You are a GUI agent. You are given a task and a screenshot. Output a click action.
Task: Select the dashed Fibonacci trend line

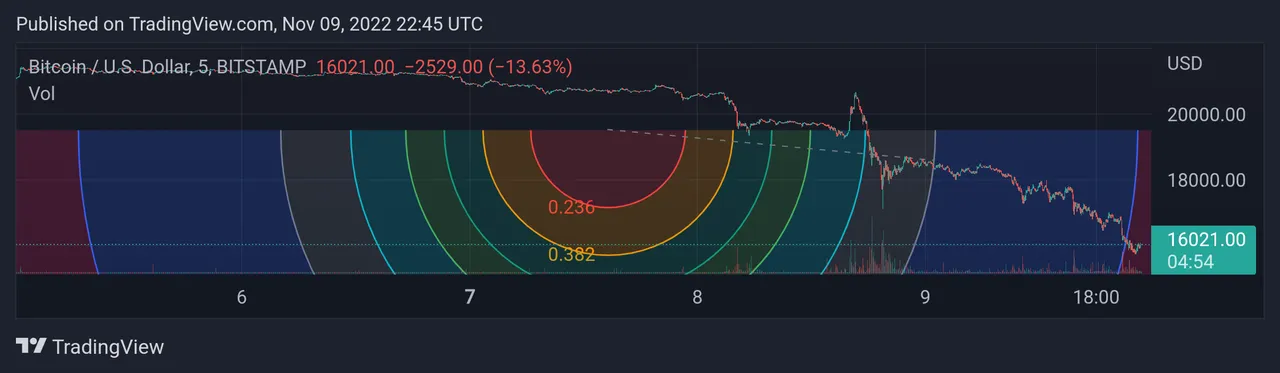pyautogui.click(x=770, y=146)
